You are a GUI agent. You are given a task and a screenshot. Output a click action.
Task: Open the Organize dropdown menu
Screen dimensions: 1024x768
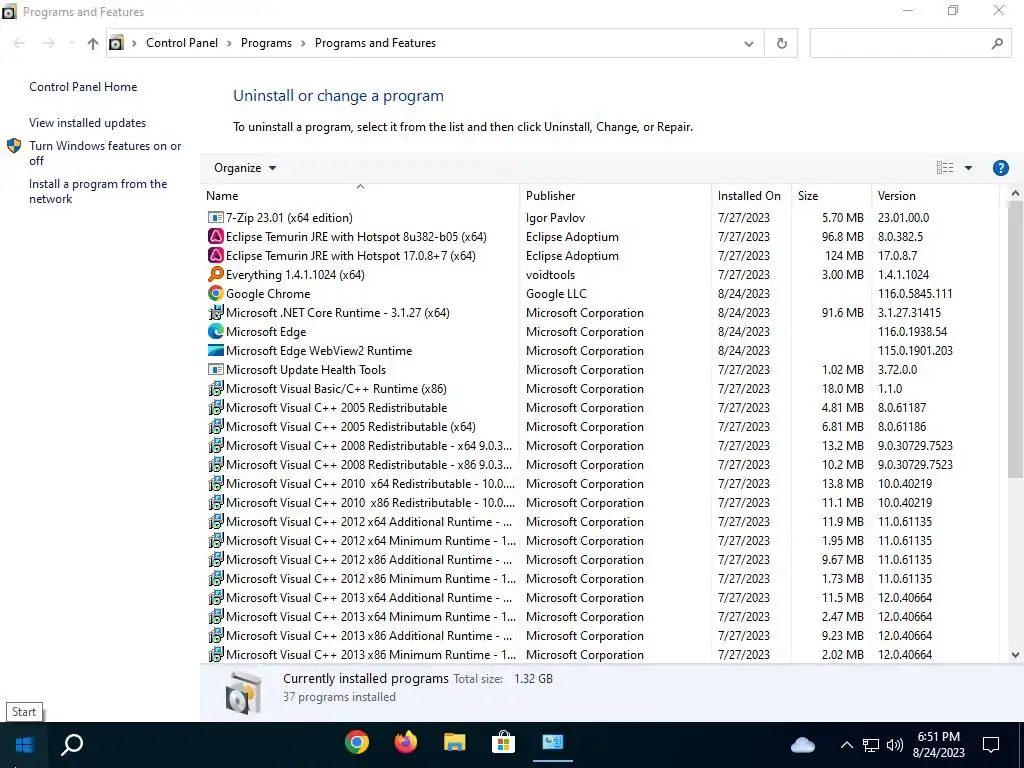245,168
